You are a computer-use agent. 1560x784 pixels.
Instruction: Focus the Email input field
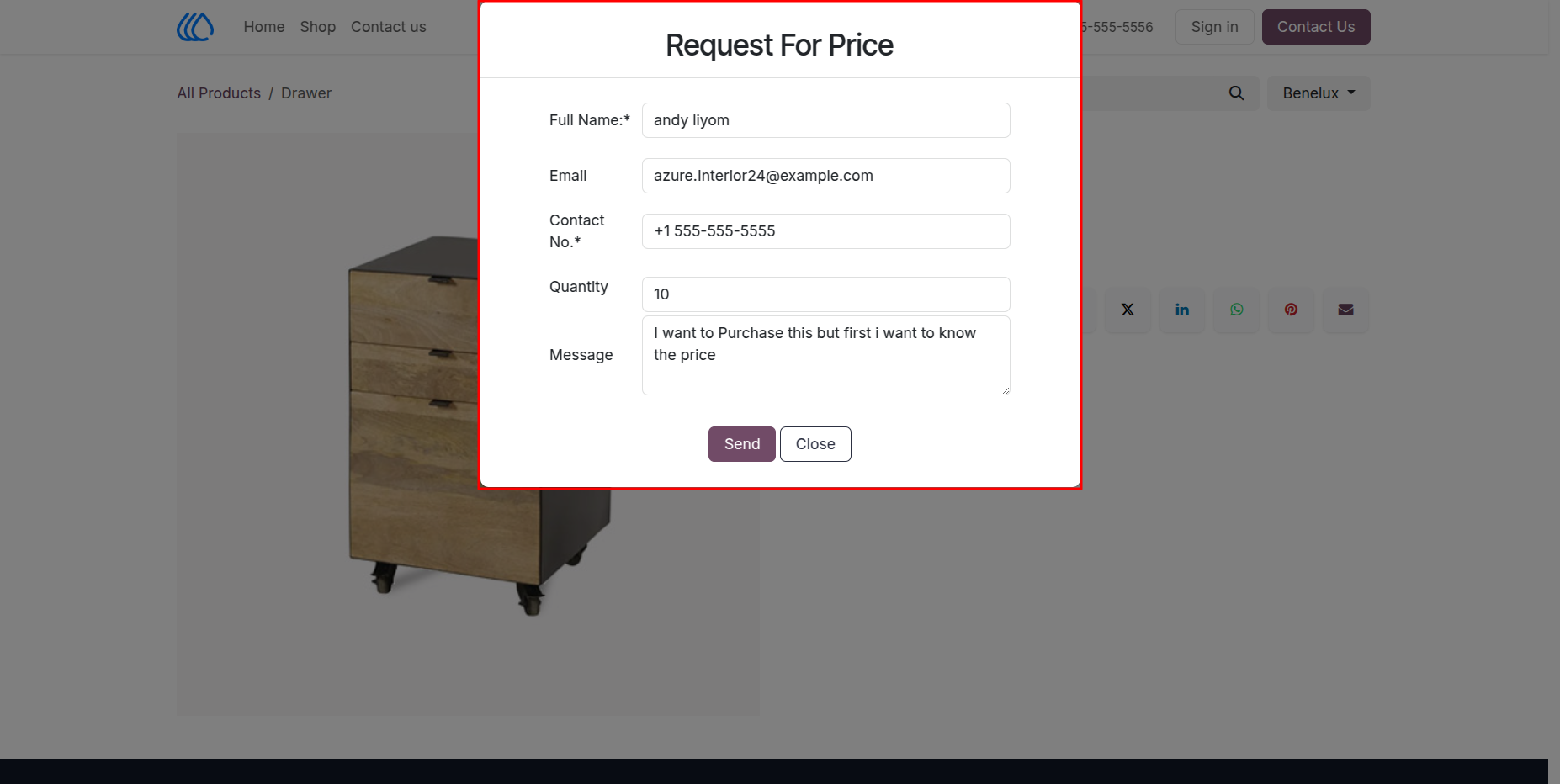coord(826,176)
